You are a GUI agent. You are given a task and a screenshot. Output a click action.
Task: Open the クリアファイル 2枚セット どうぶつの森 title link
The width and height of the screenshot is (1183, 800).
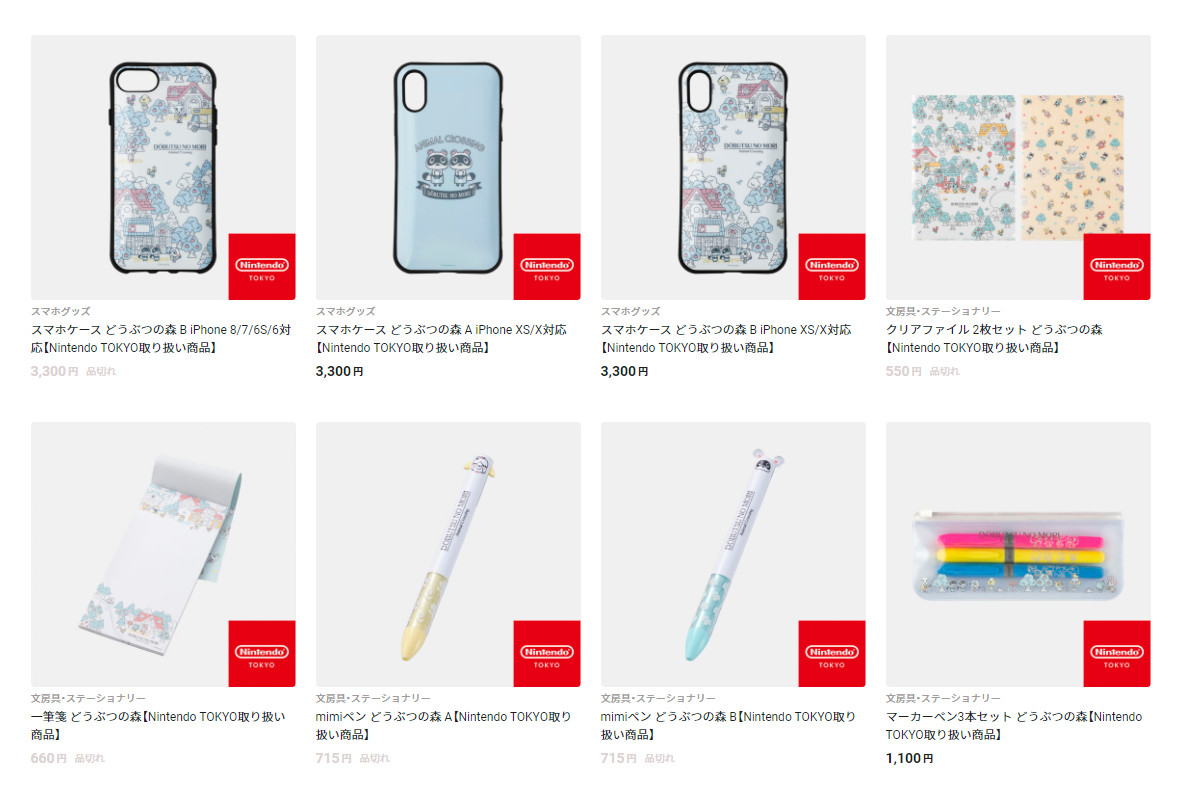[x=994, y=339]
